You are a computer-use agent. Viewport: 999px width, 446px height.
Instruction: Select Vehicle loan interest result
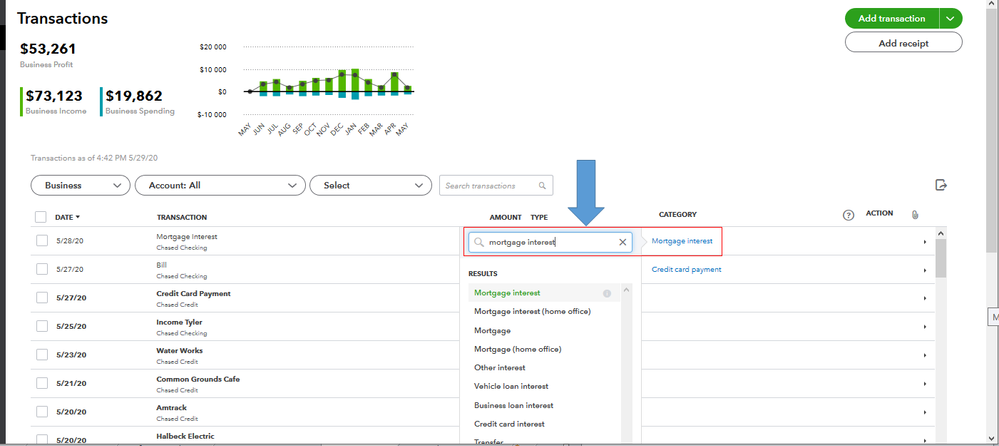pos(511,386)
